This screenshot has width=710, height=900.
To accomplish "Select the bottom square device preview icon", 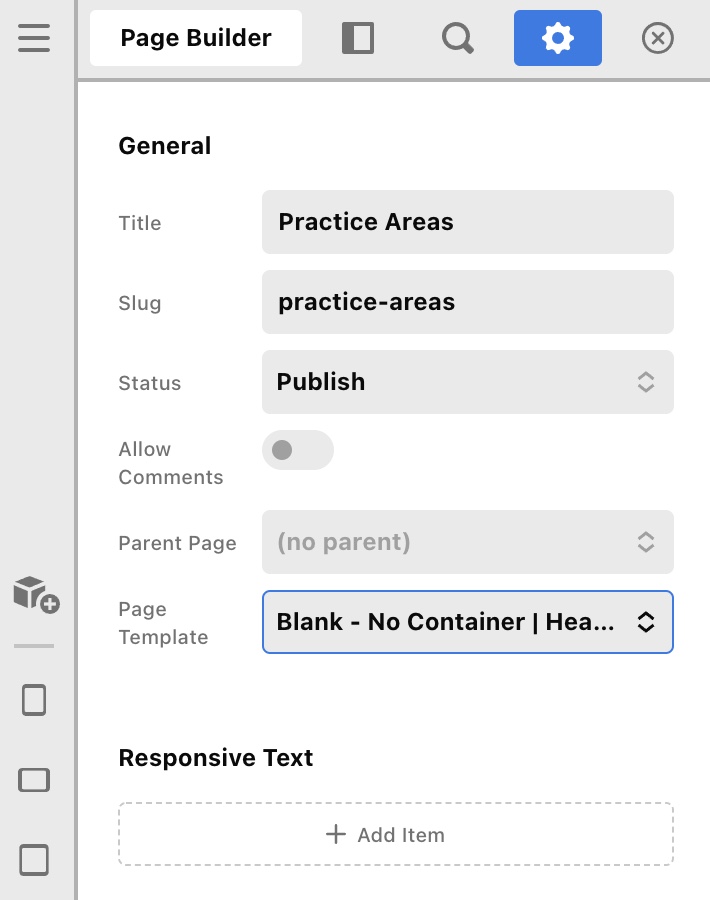I will pos(34,860).
